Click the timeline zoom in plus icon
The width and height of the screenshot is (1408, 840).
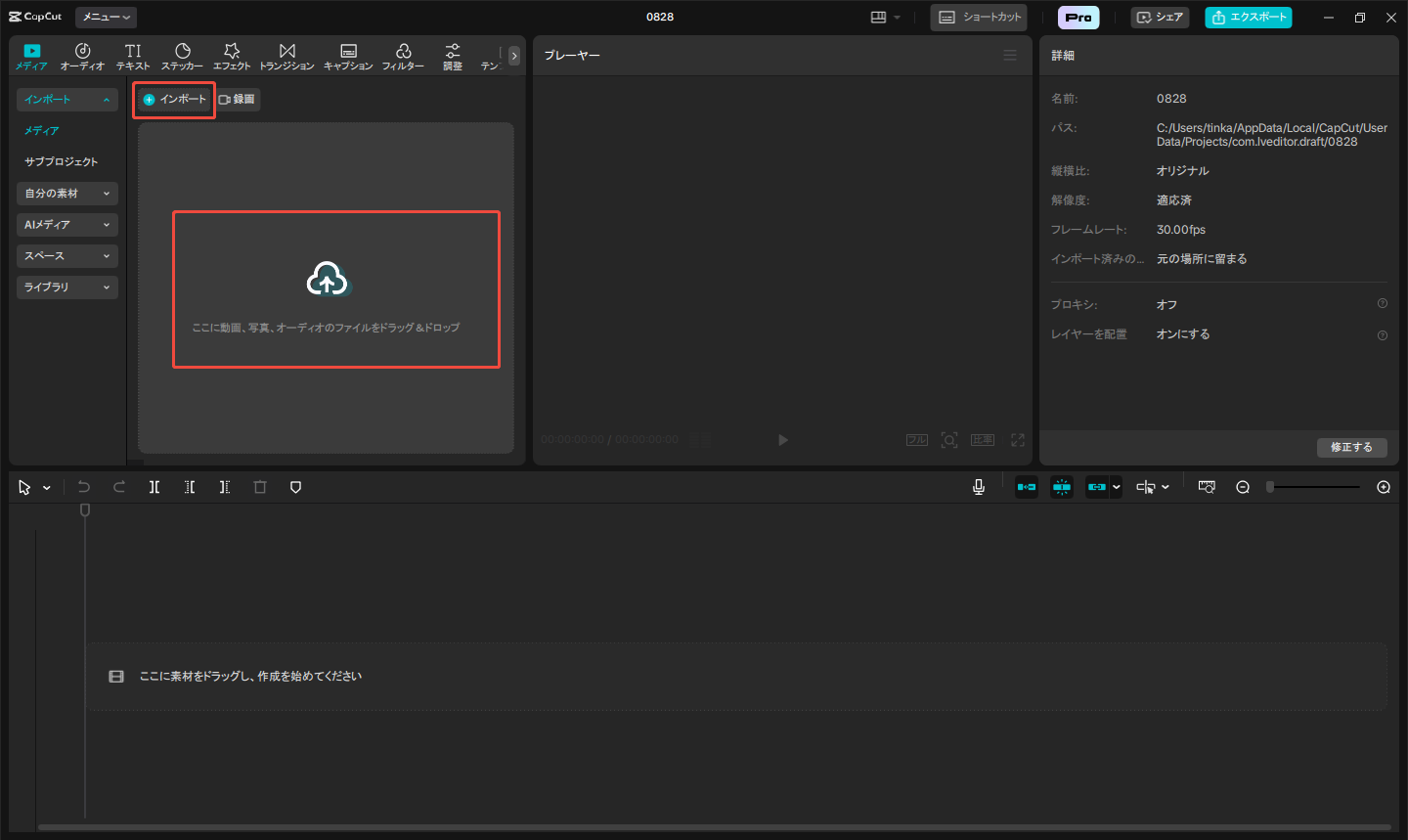pos(1384,487)
